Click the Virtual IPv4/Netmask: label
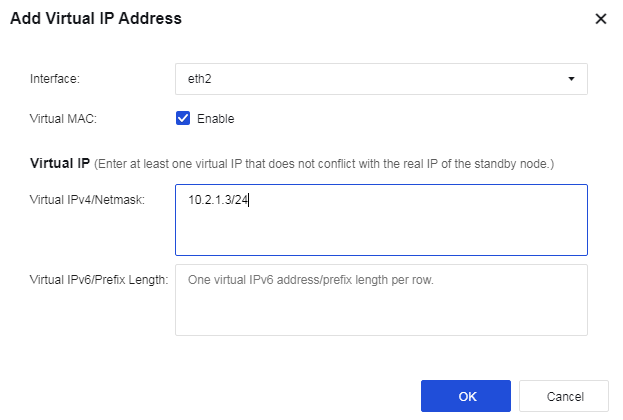This screenshot has height=420, width=623. (88, 200)
